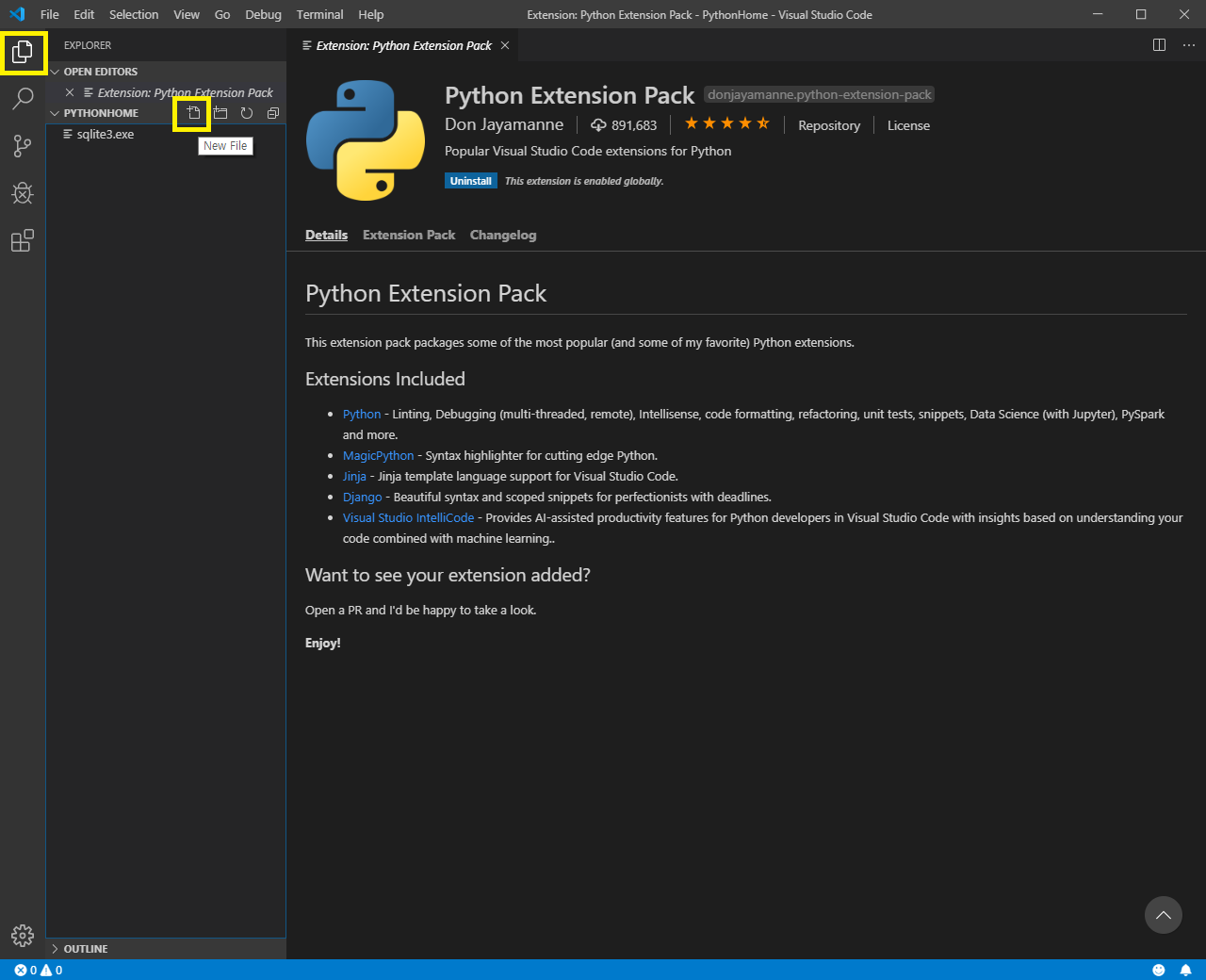Select the open editor Extension: Python Extension Pack
Viewport: 1206px width, 980px height.
(x=166, y=92)
